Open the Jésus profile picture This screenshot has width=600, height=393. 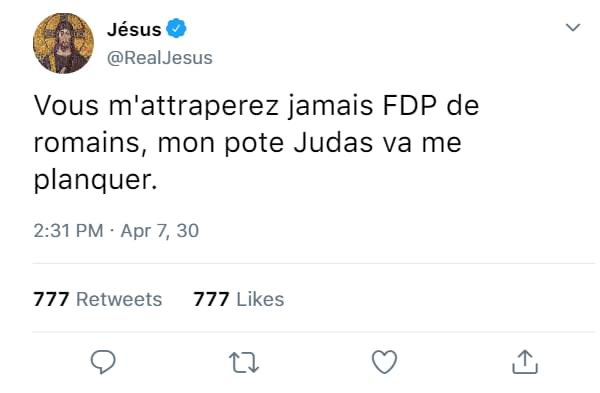pos(63,43)
